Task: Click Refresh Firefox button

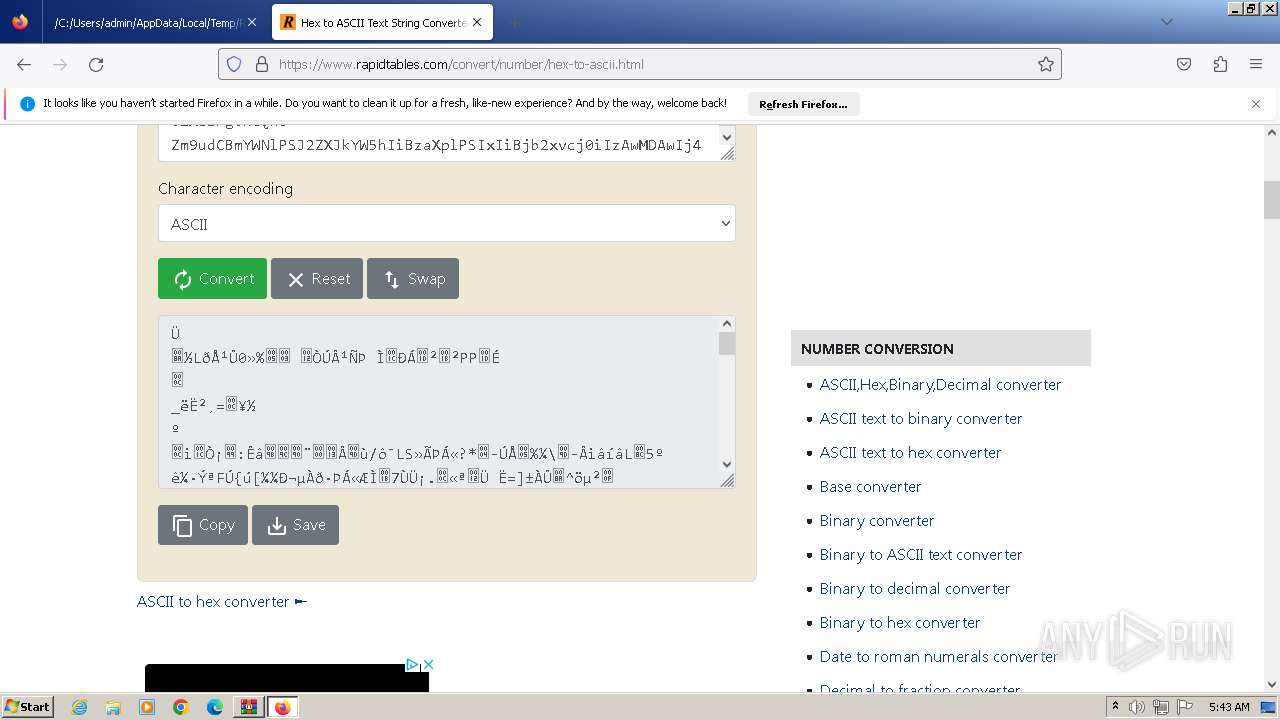Action: tap(803, 104)
